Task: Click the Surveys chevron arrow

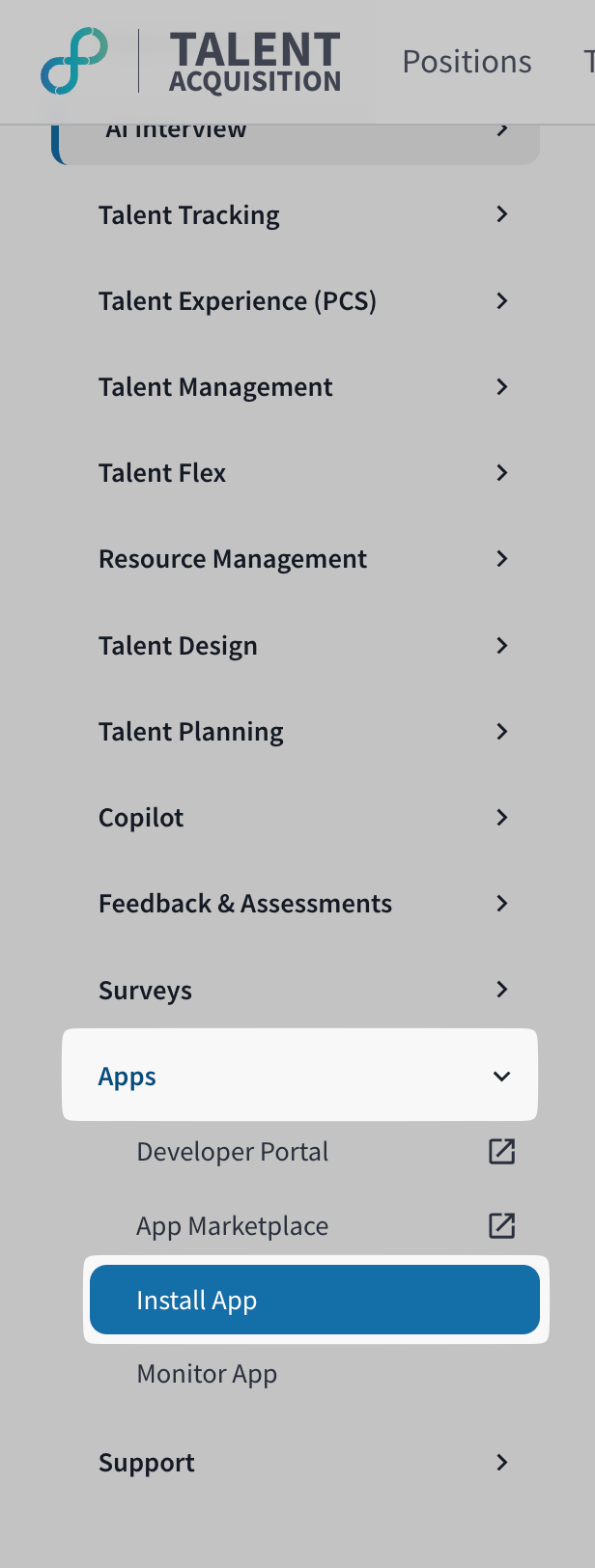Action: coord(501,990)
